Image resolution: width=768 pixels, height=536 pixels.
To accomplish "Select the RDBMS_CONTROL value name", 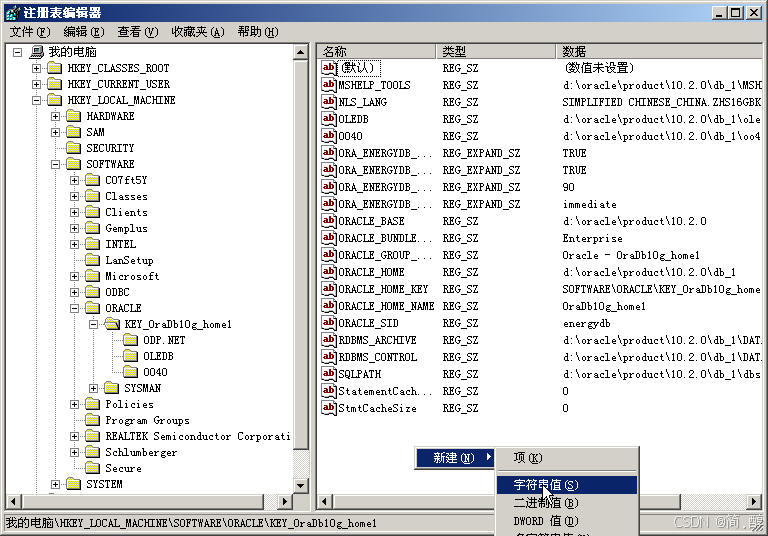I will (378, 357).
